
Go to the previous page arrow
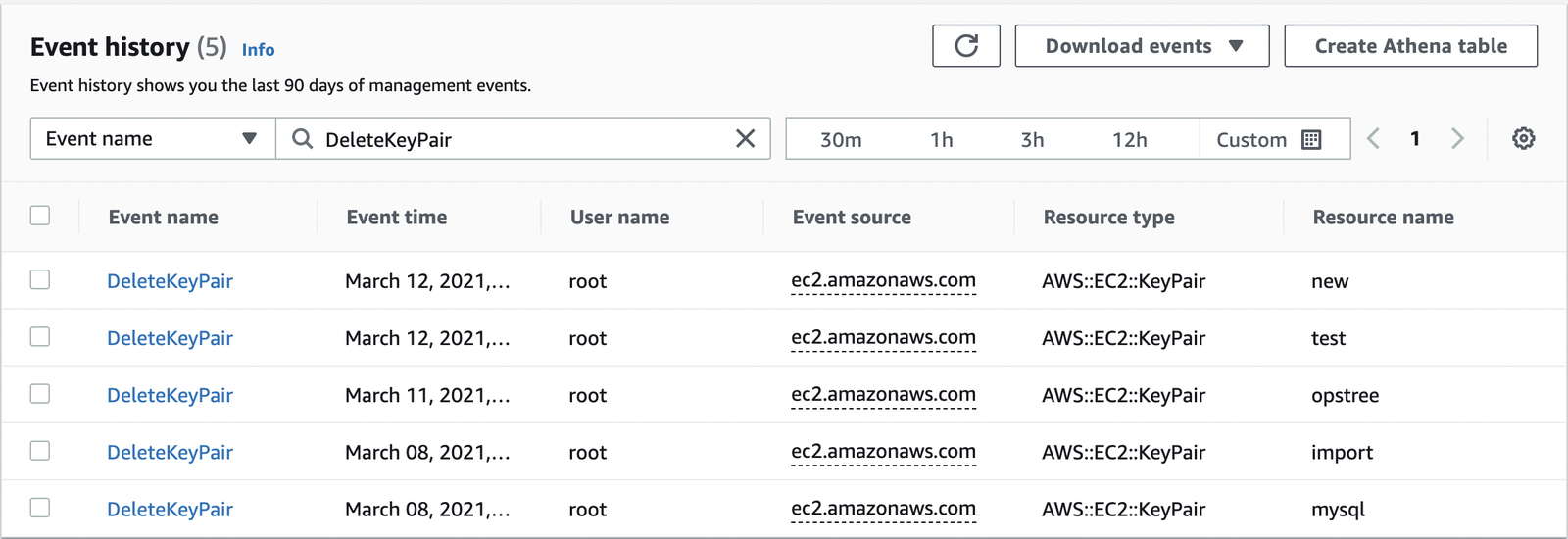pos(1373,139)
